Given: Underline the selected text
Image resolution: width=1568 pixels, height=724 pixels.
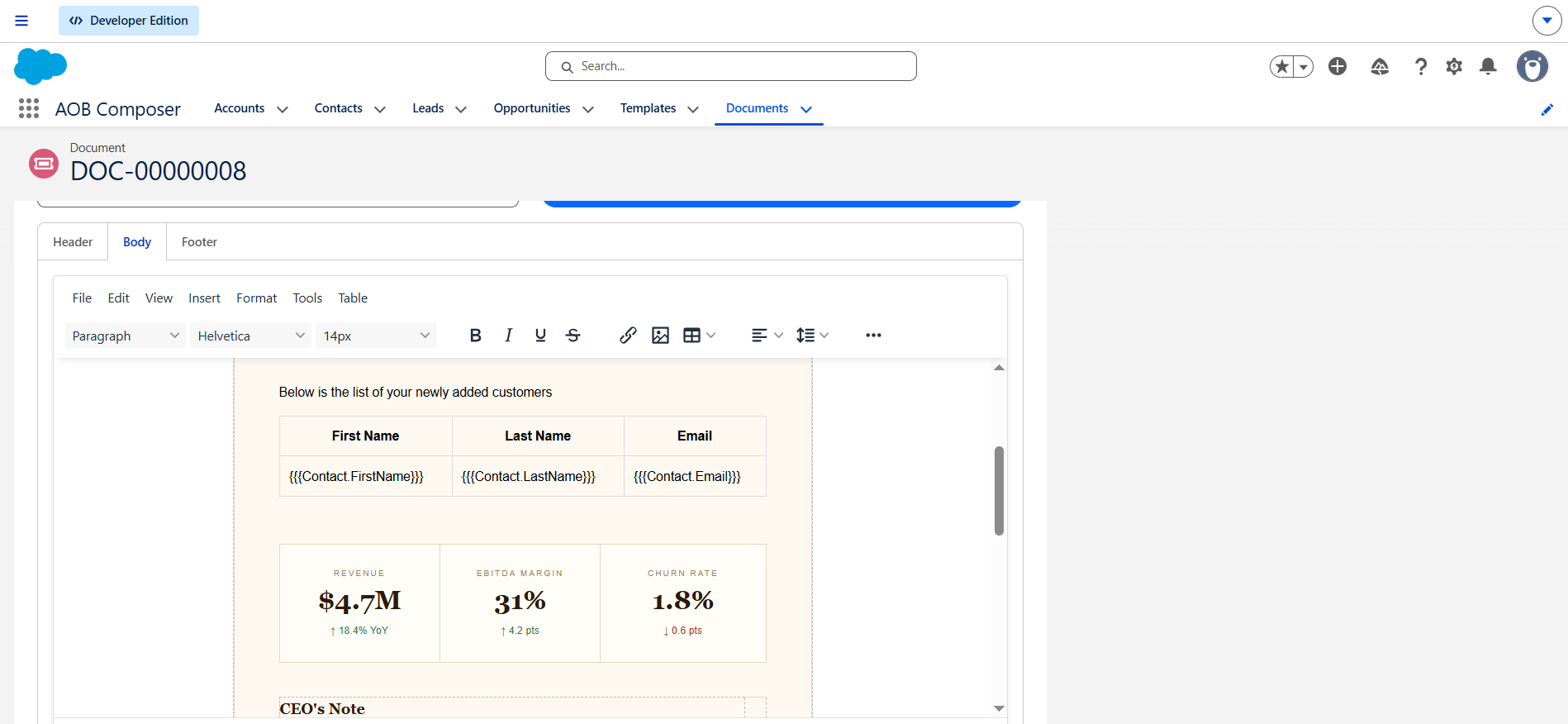Looking at the screenshot, I should (540, 336).
